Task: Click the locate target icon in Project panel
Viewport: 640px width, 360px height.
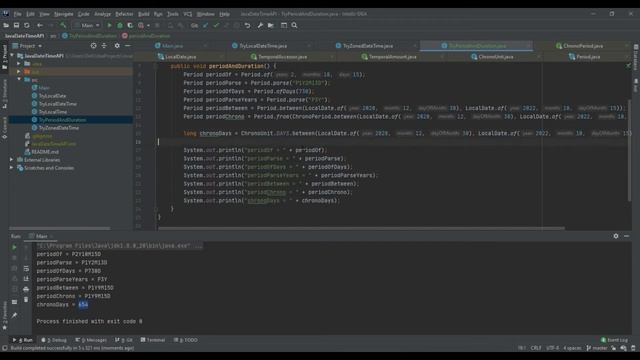Action: click(x=93, y=46)
